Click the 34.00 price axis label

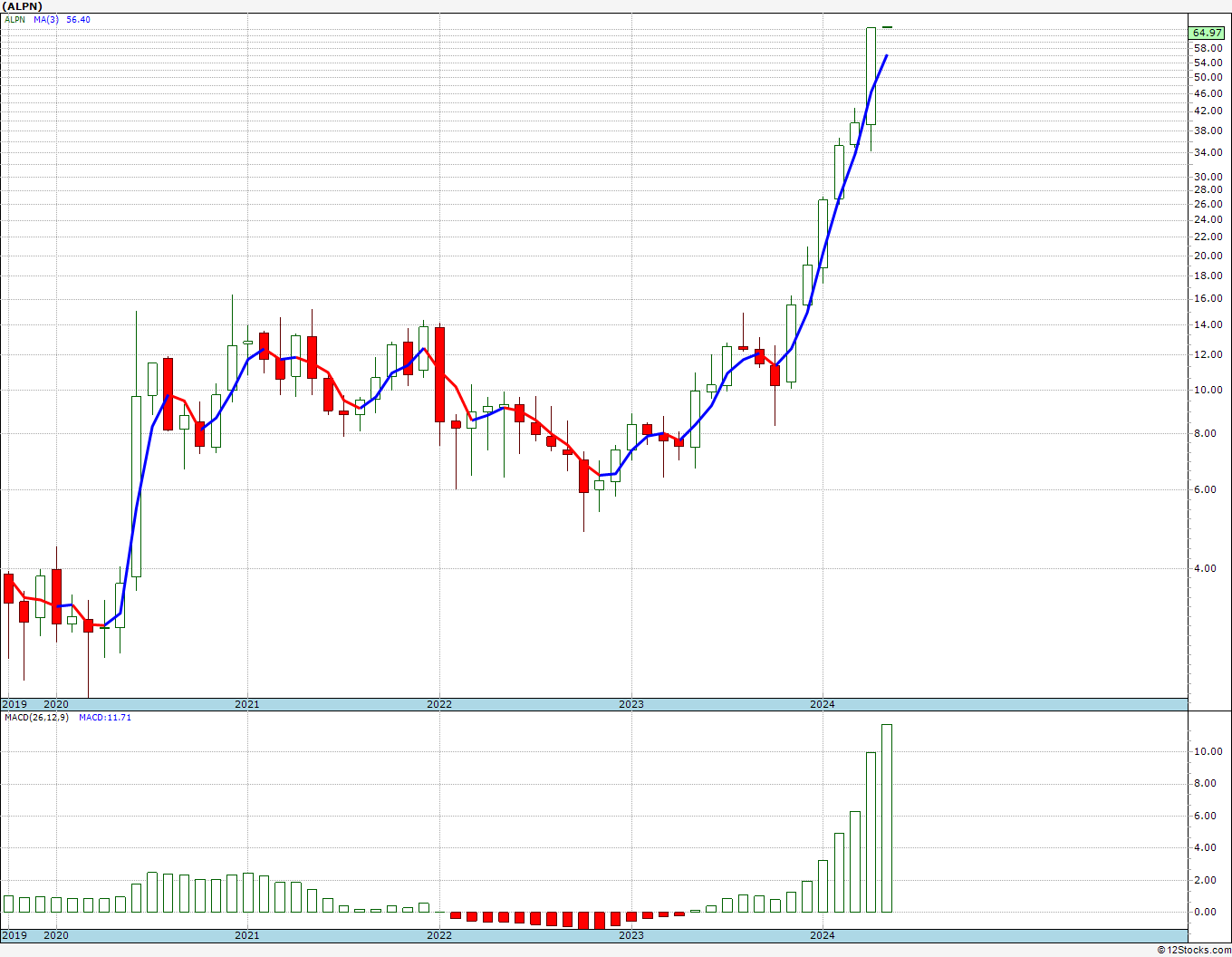point(1208,152)
